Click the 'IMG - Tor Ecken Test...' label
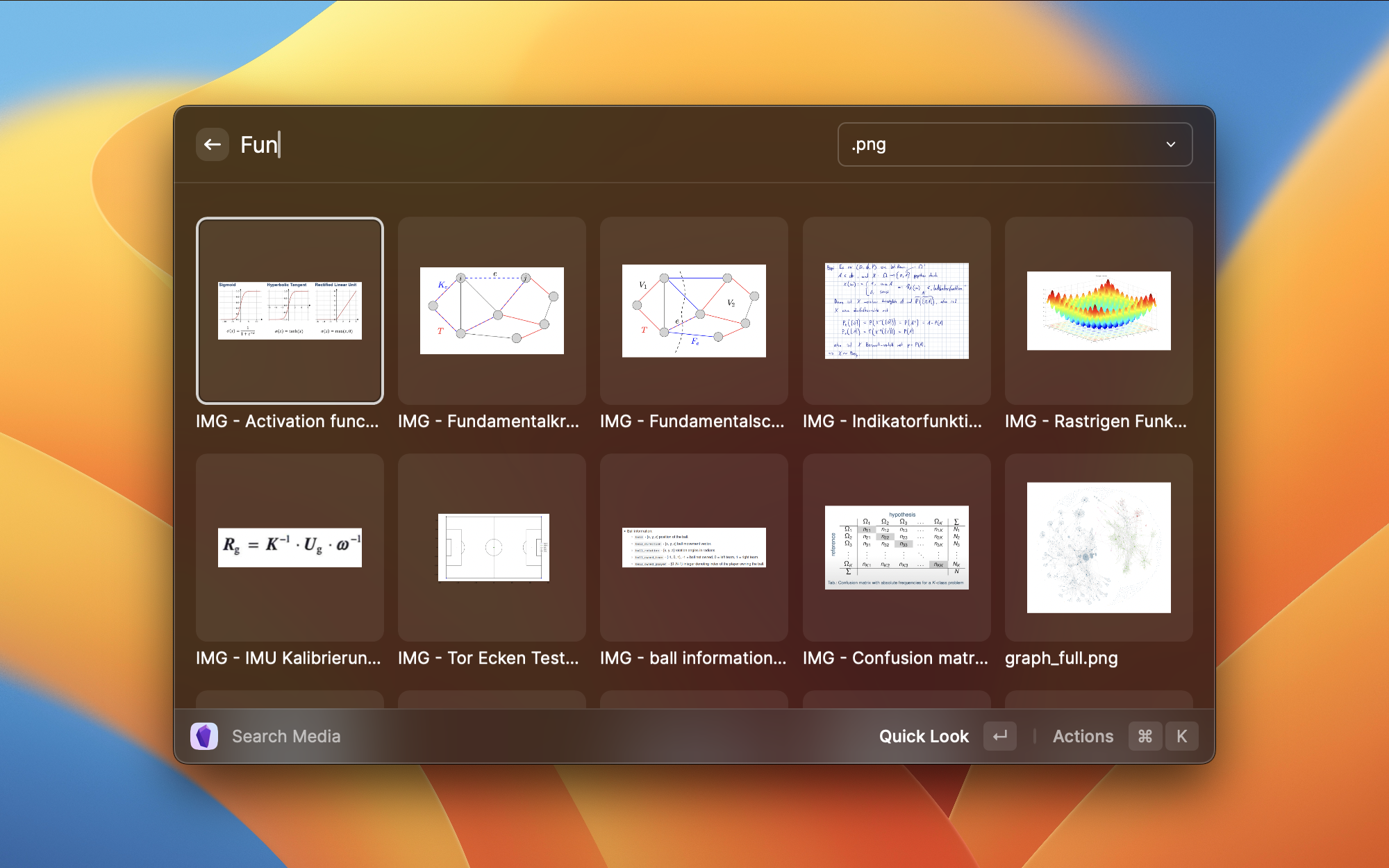 click(488, 658)
